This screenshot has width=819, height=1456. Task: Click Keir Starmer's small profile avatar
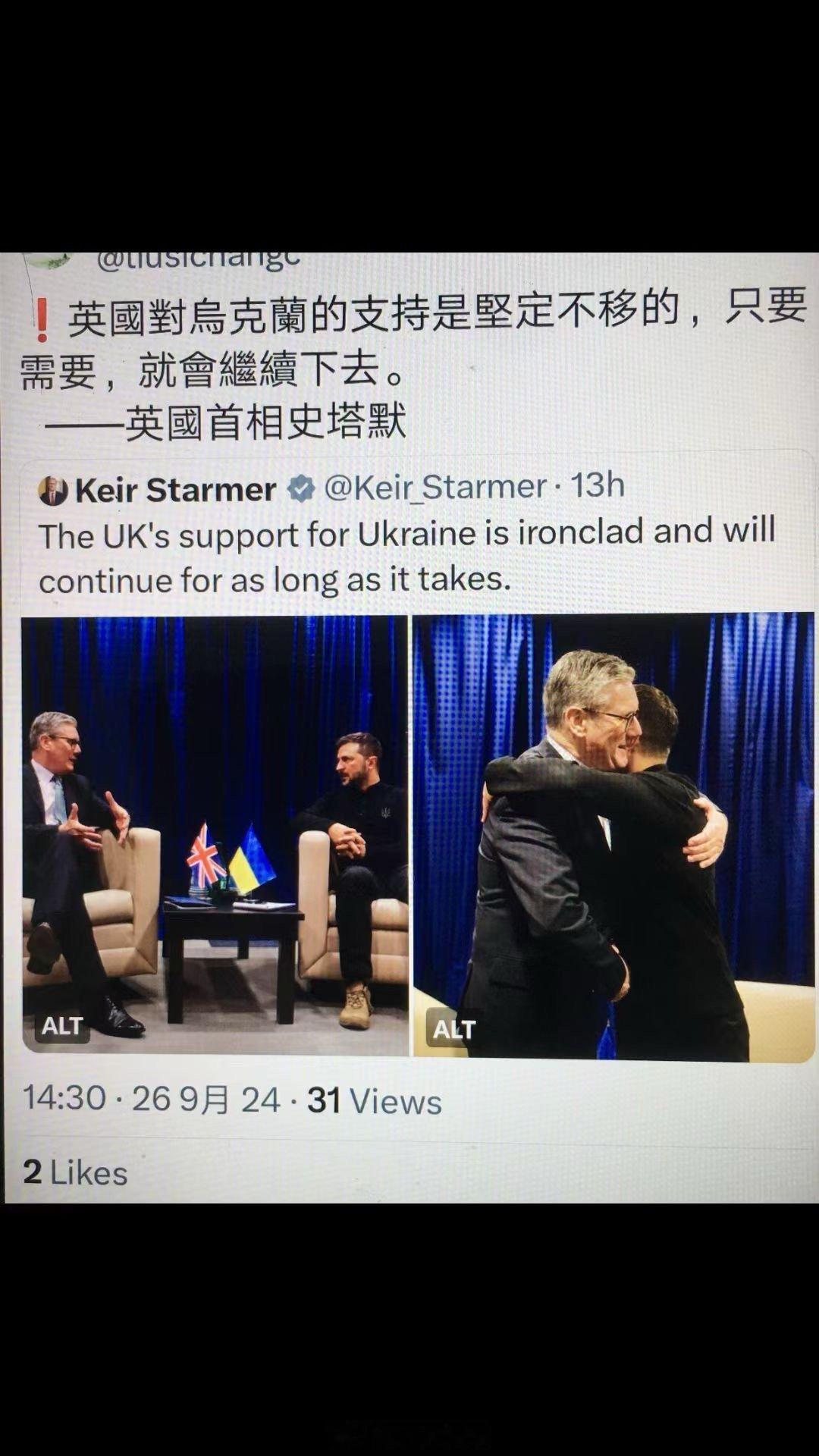(53, 491)
